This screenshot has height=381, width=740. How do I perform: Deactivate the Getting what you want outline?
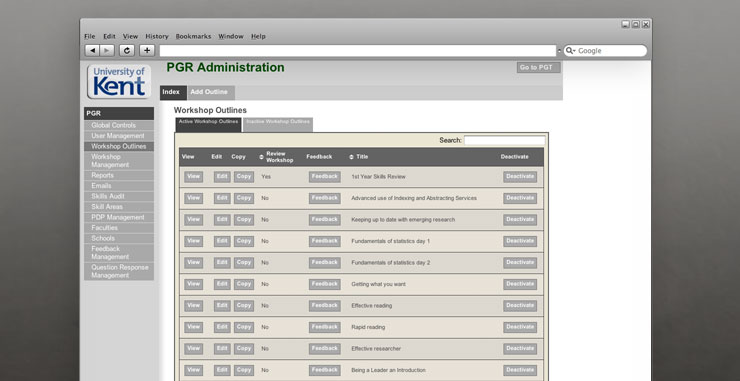click(x=520, y=284)
